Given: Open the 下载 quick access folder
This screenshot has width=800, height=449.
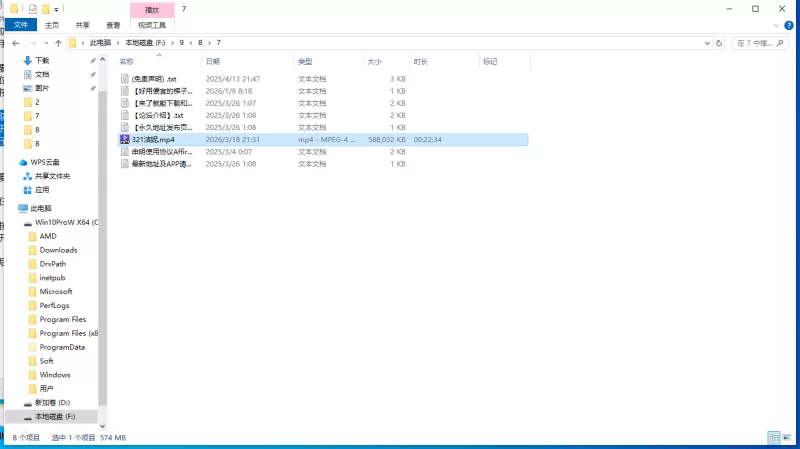Looking at the screenshot, I should point(42,60).
